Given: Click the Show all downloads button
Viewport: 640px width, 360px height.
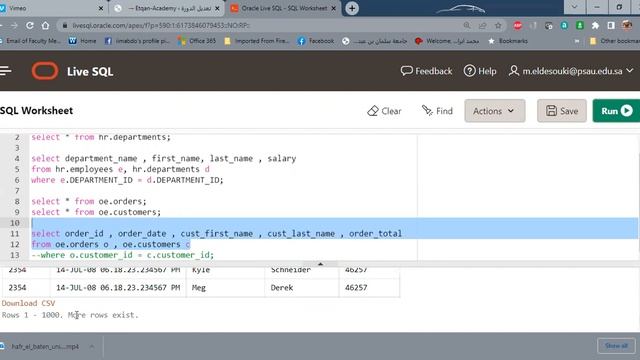Looking at the screenshot, I should click(616, 346).
